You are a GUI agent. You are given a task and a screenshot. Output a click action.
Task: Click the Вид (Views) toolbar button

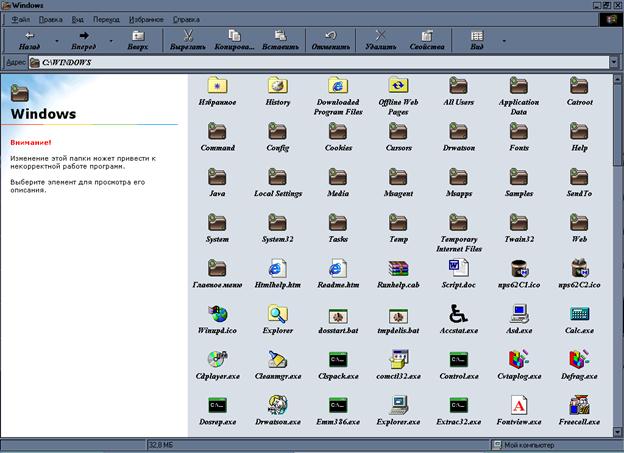[x=477, y=41]
